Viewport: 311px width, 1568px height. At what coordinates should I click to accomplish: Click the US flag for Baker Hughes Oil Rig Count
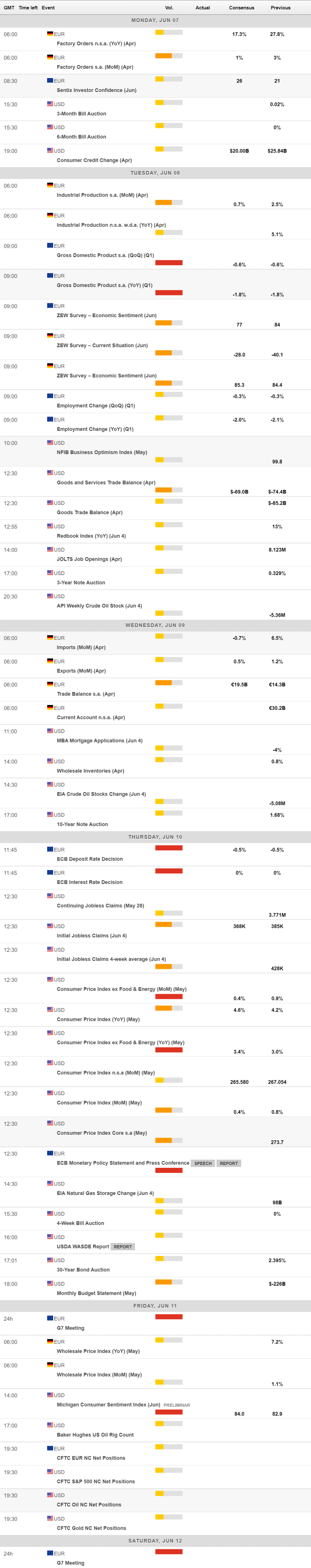50,1424
